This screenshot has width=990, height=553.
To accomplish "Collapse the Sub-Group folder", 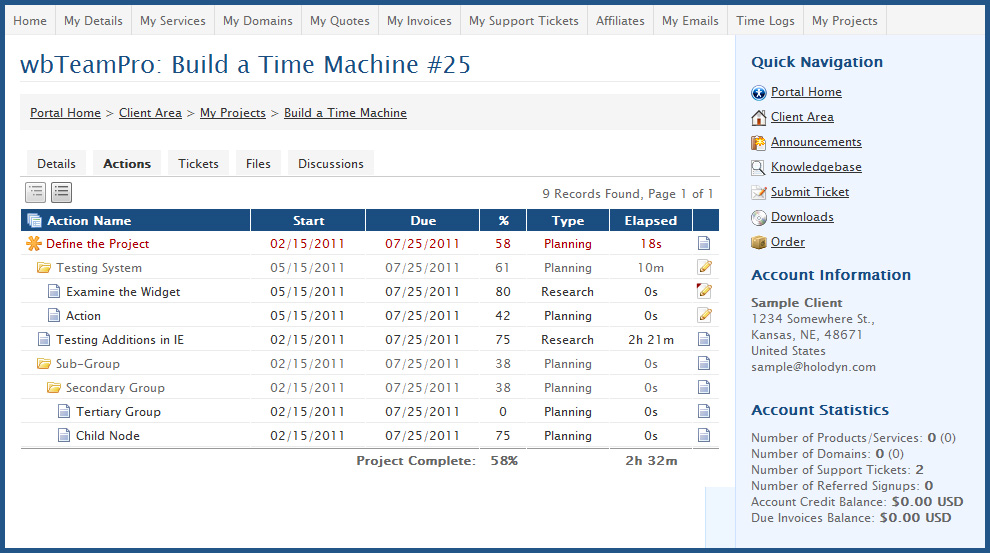I will pos(44,364).
